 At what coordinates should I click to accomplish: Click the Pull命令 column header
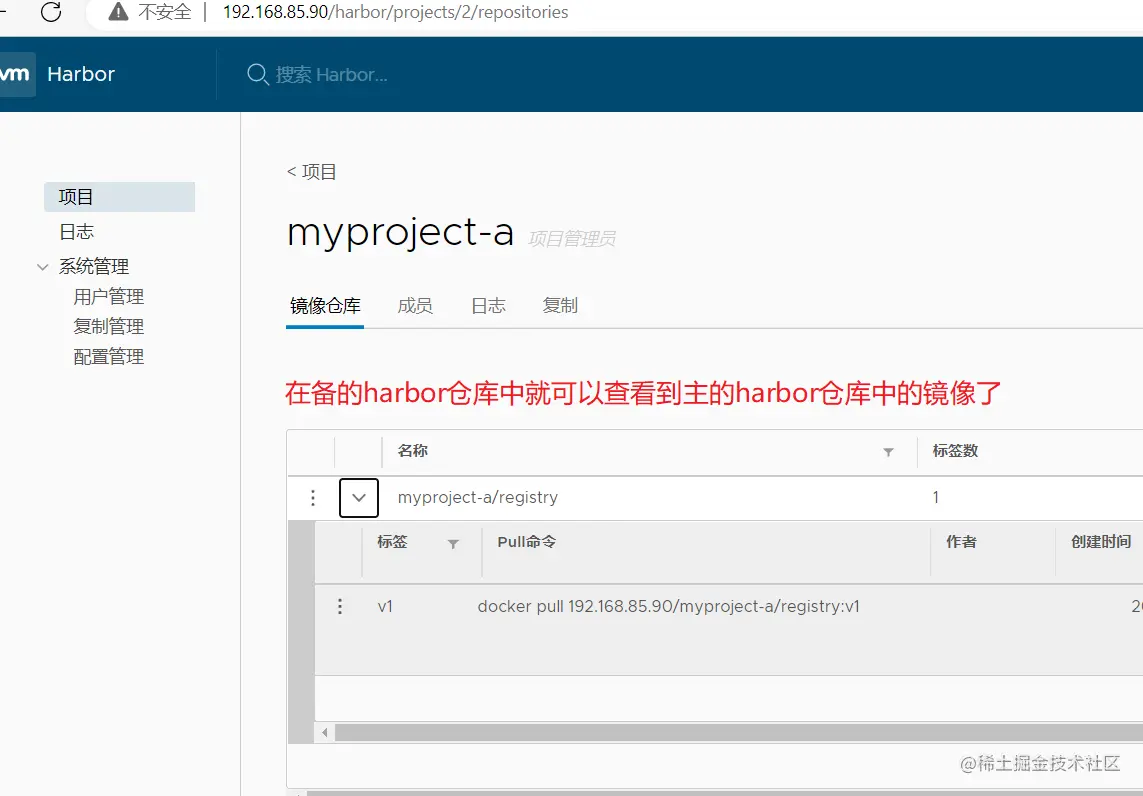click(526, 542)
